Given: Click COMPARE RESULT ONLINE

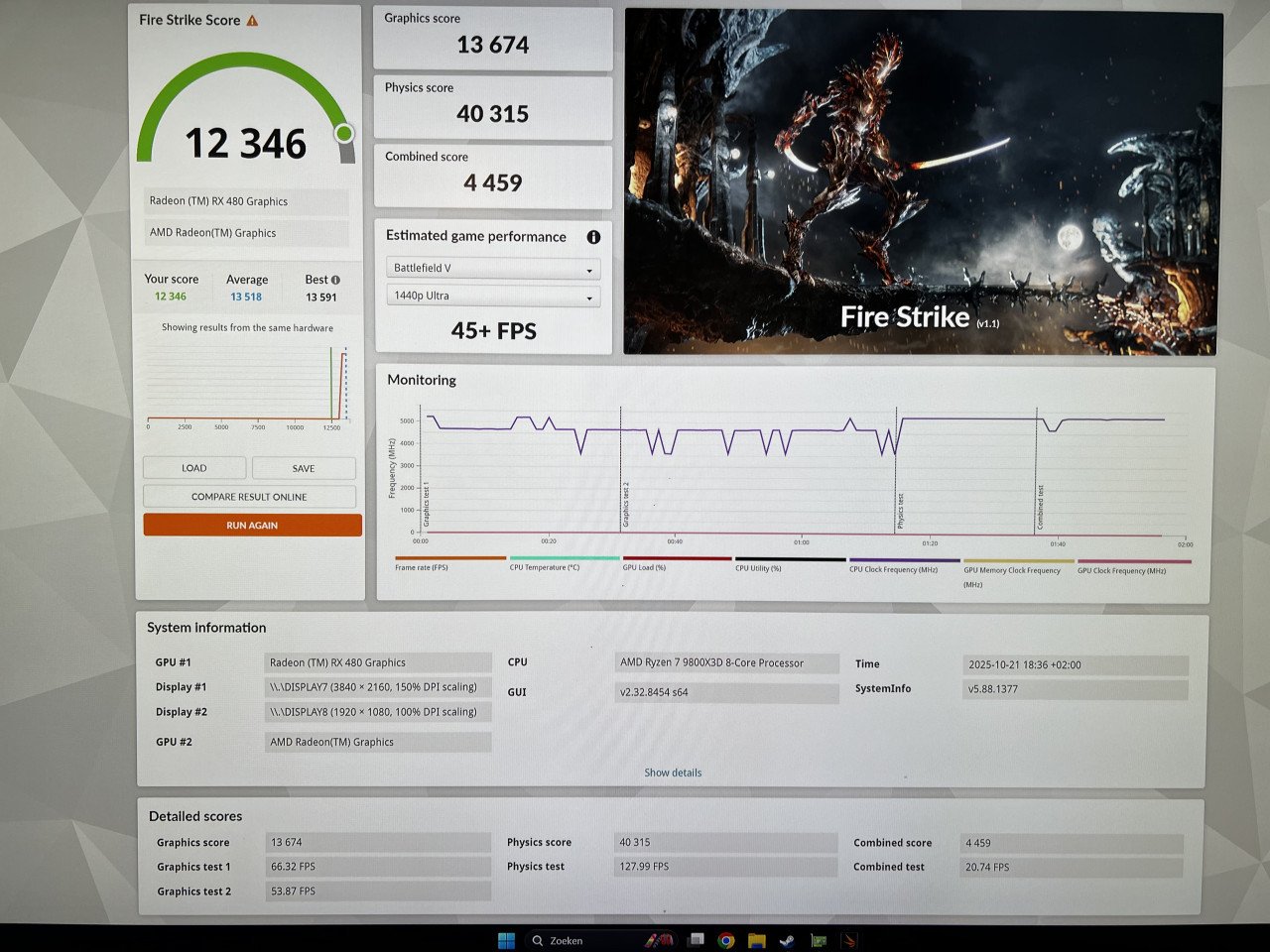Looking at the screenshot, I should [249, 497].
